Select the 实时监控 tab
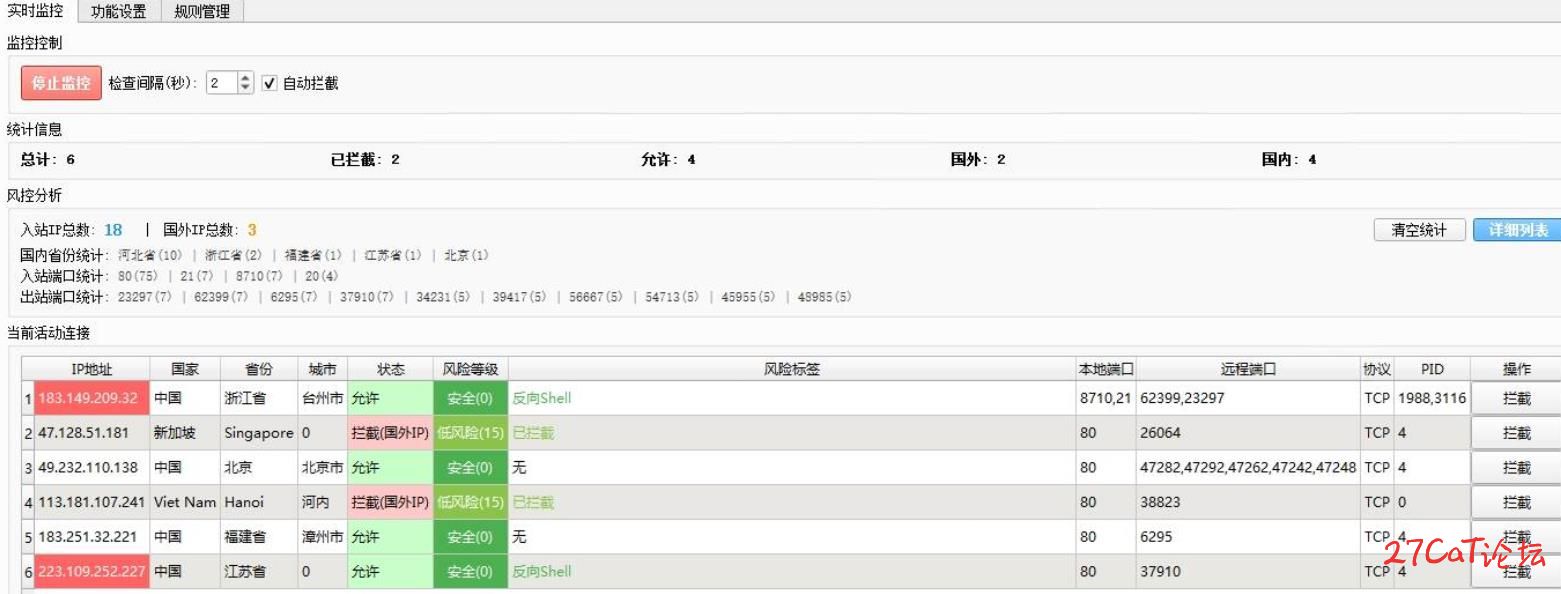This screenshot has width=1561, height=594. pyautogui.click(x=35, y=12)
